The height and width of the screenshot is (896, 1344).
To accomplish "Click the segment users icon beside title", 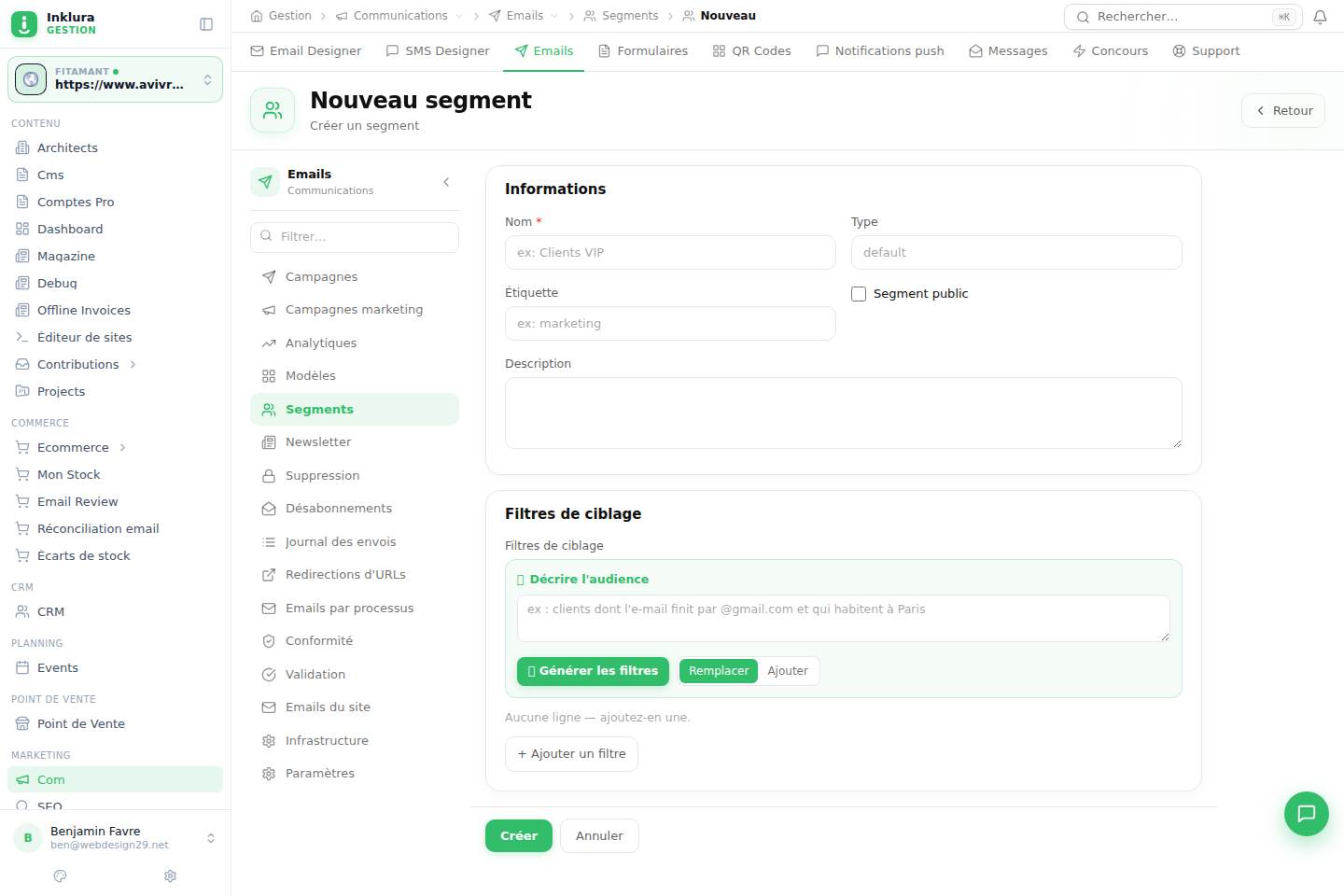I will tap(273, 110).
